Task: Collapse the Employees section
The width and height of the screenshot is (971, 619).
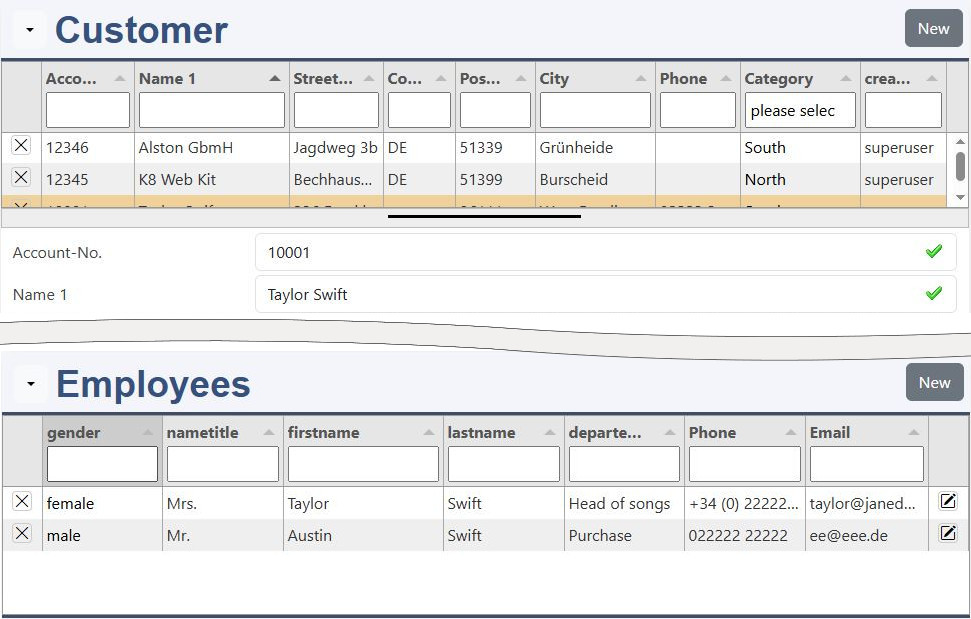Action: (30, 384)
